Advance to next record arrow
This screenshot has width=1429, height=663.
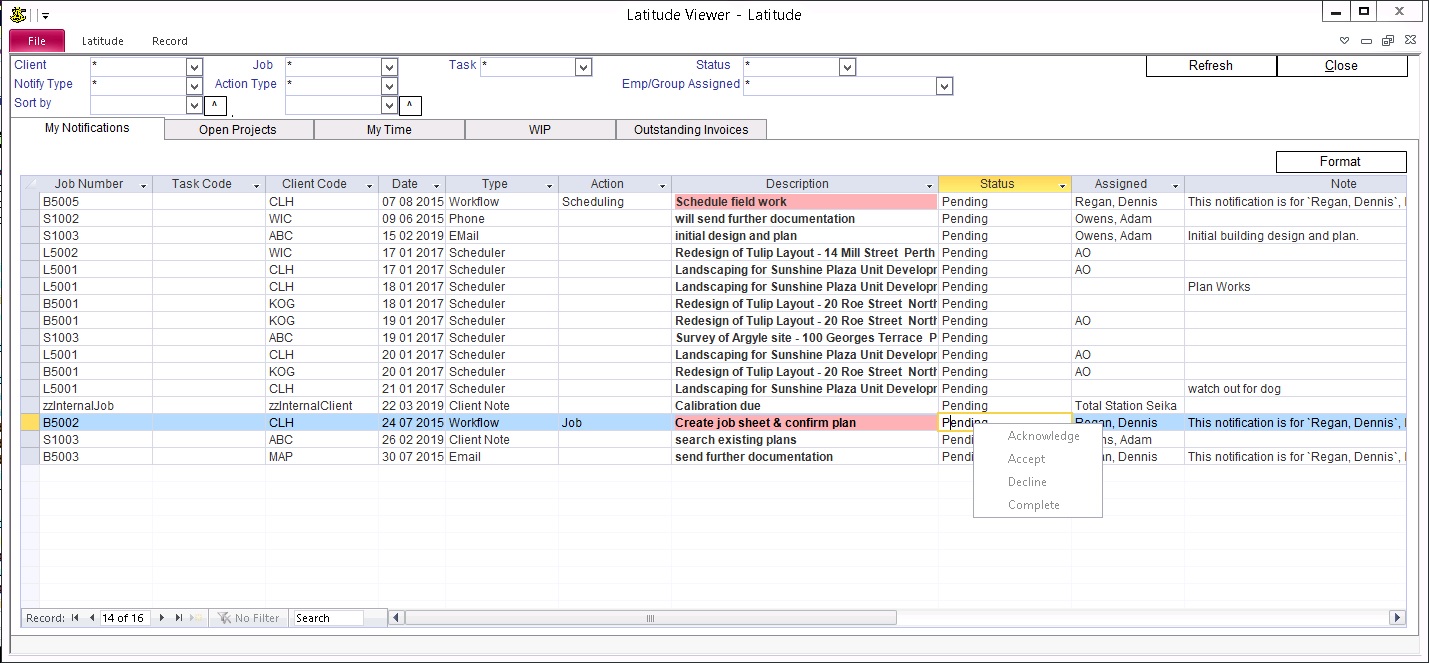pyautogui.click(x=162, y=618)
